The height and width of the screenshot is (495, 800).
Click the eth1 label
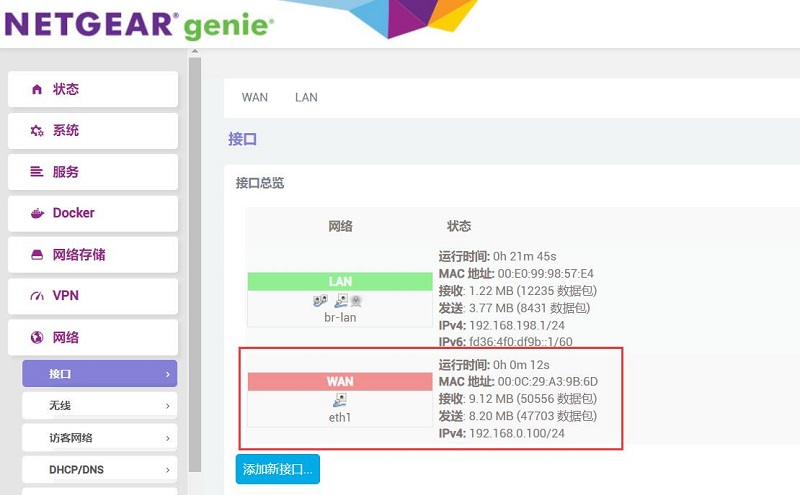coord(340,417)
